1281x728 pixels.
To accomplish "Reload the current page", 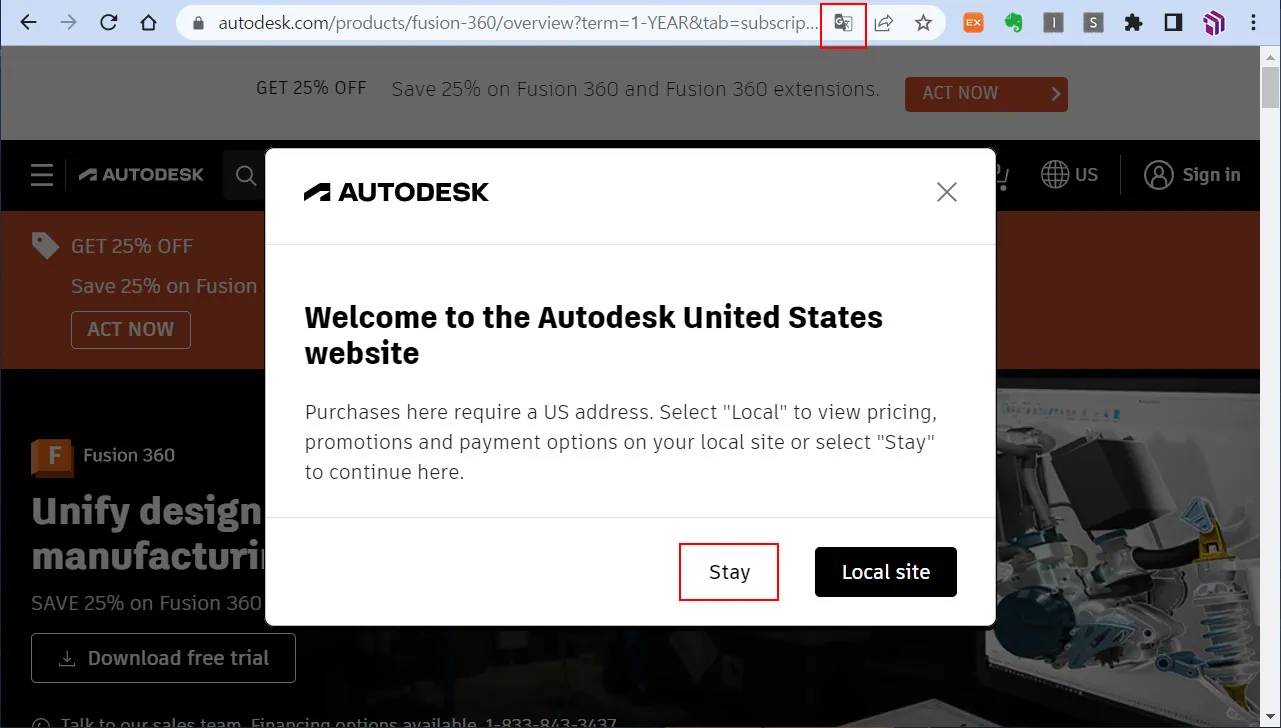I will tap(109, 22).
